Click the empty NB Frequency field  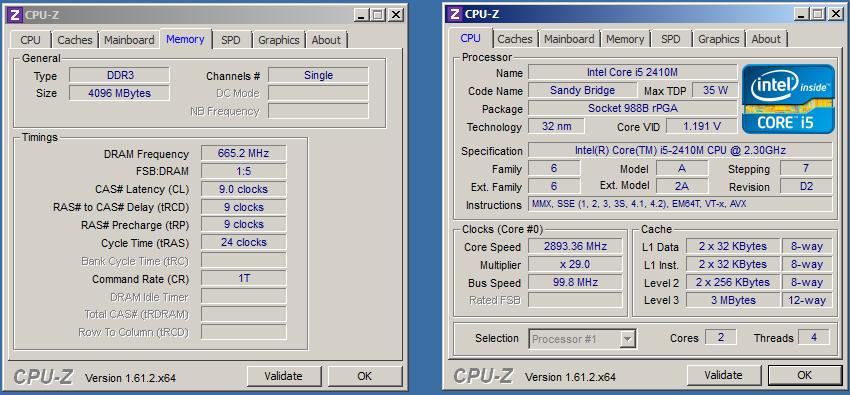318,111
